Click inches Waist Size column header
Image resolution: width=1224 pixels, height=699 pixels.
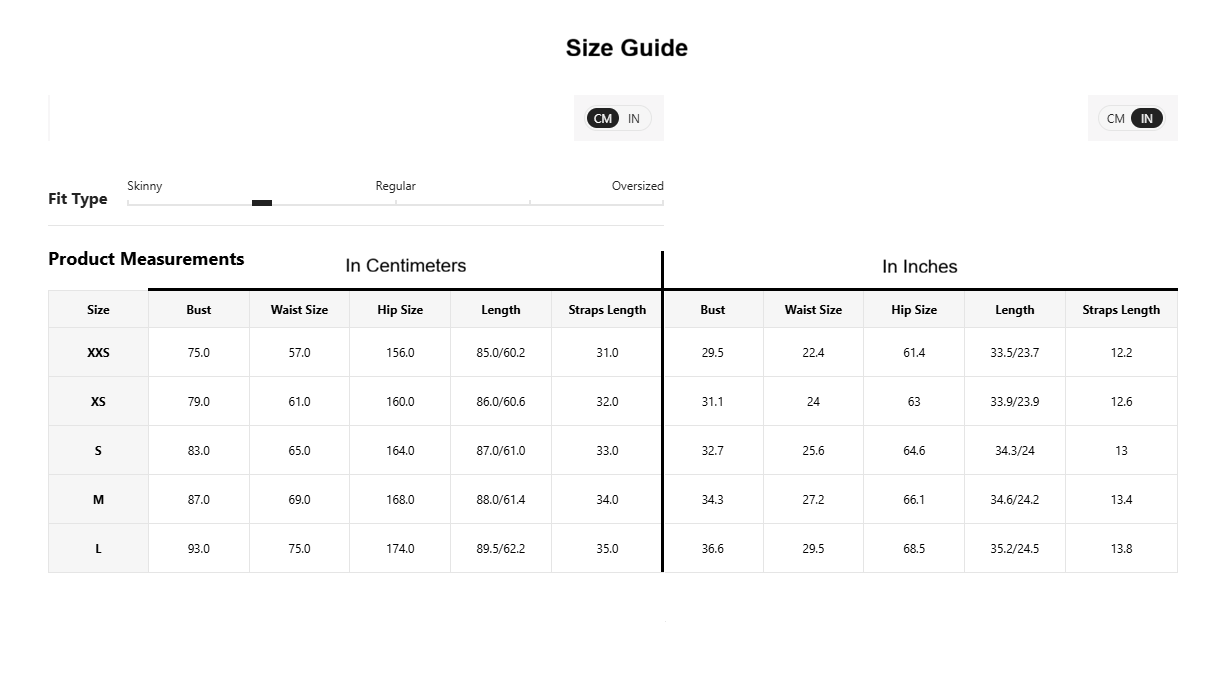pos(814,310)
